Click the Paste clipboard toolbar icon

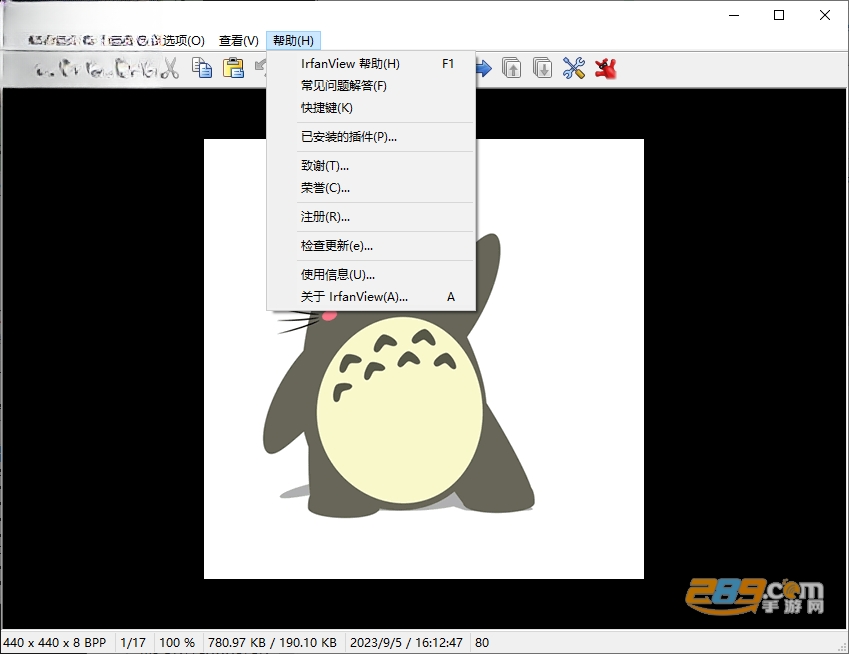233,68
